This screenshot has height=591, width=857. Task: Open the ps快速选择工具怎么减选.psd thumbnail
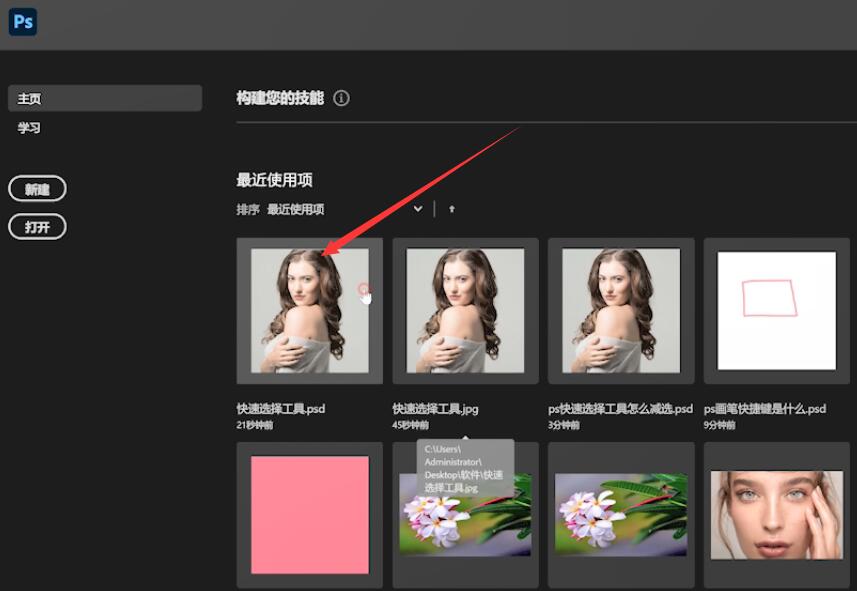click(621, 311)
